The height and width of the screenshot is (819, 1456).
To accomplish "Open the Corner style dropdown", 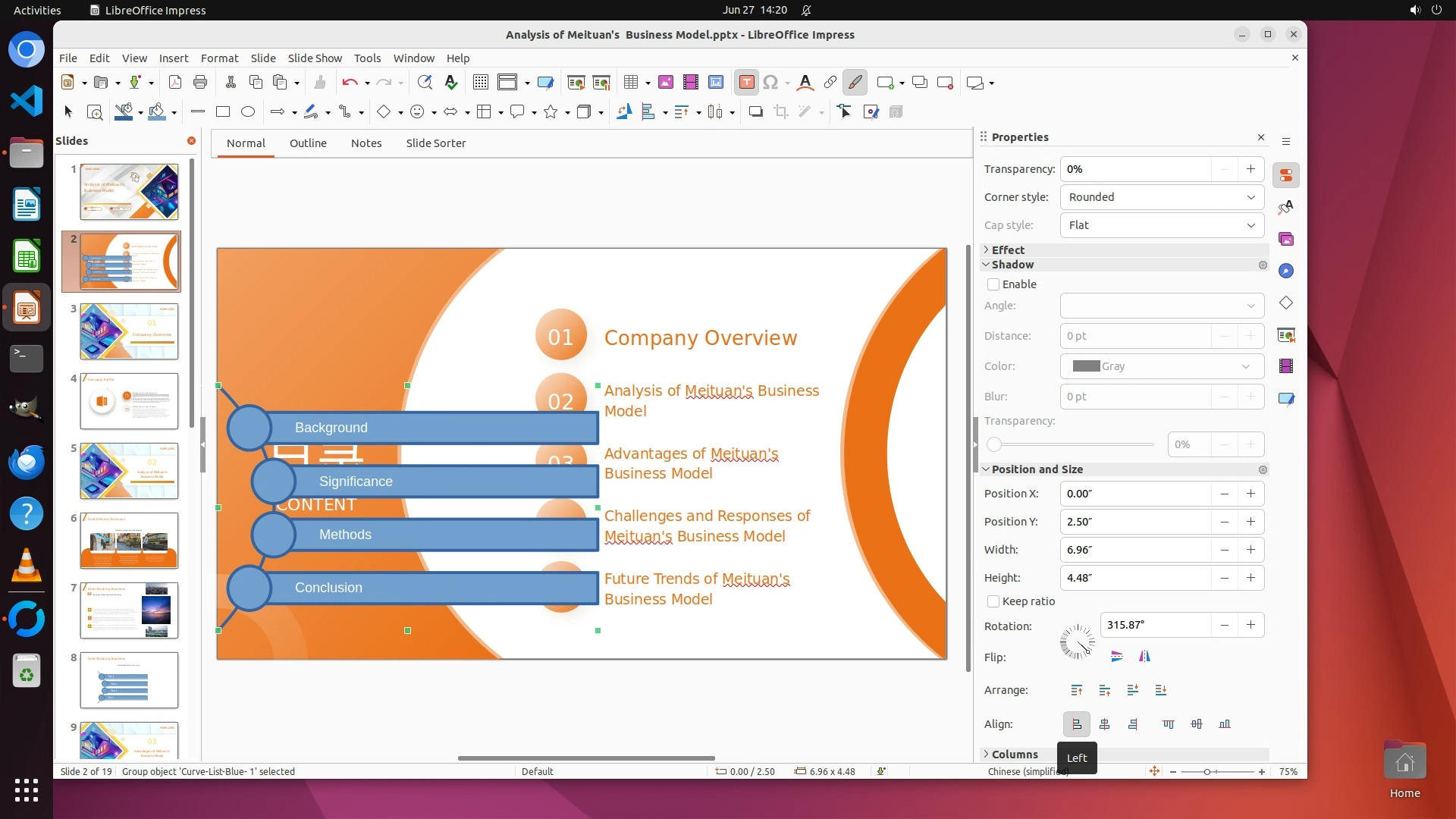I will [1162, 197].
